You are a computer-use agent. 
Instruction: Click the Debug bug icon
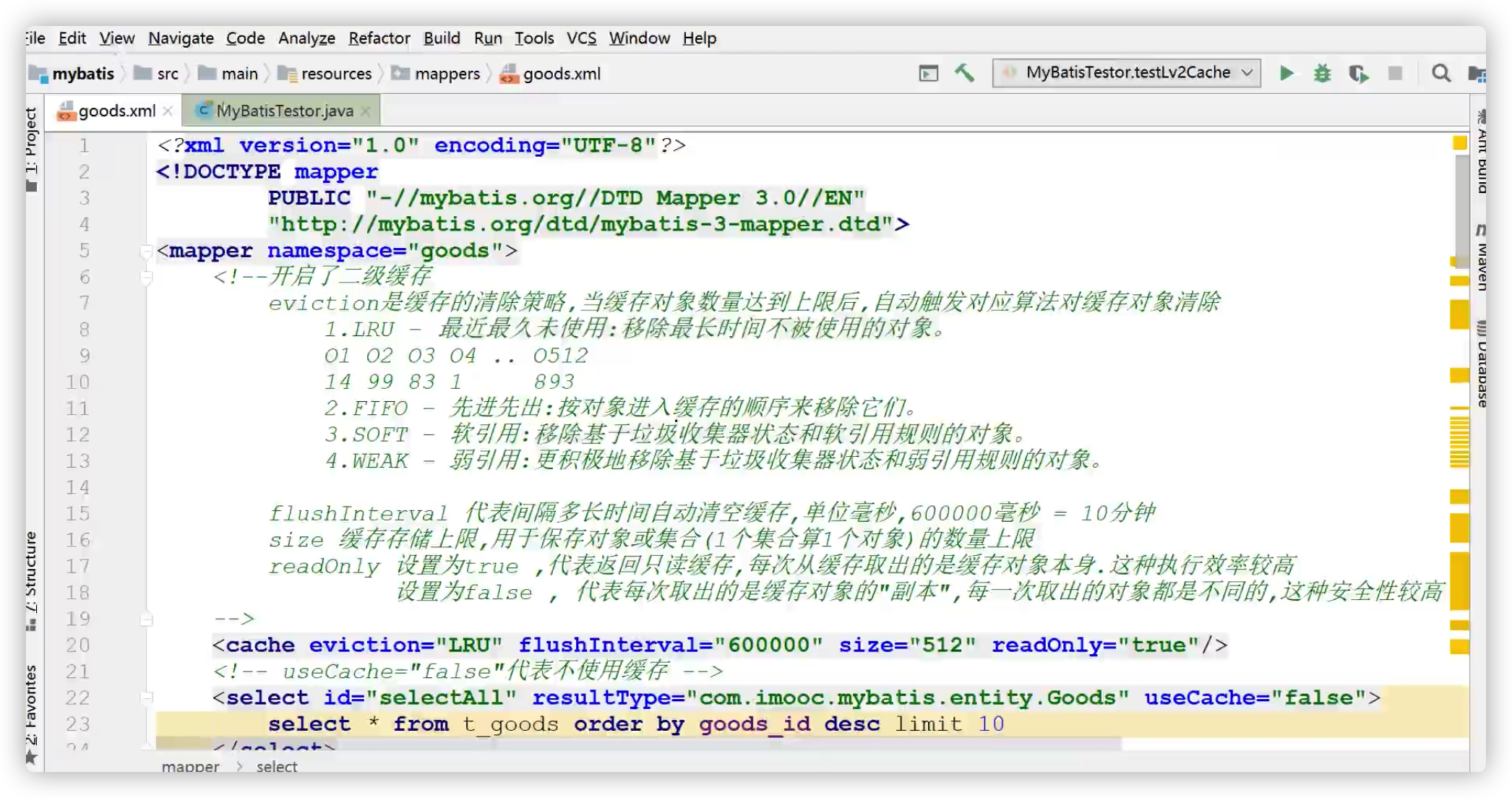[1322, 73]
